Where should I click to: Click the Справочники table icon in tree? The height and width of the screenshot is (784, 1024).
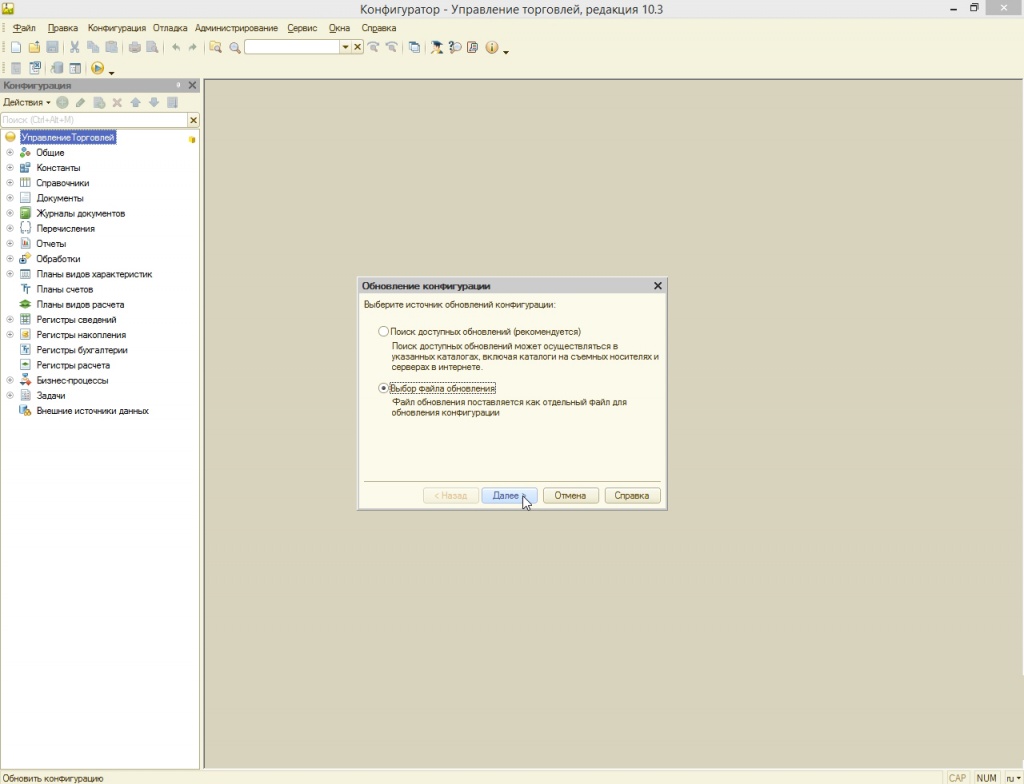26,183
